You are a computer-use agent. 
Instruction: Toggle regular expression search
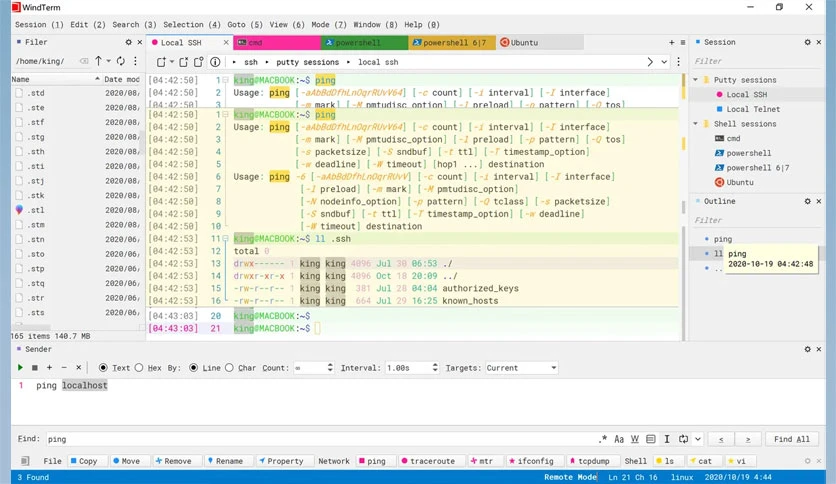point(603,439)
